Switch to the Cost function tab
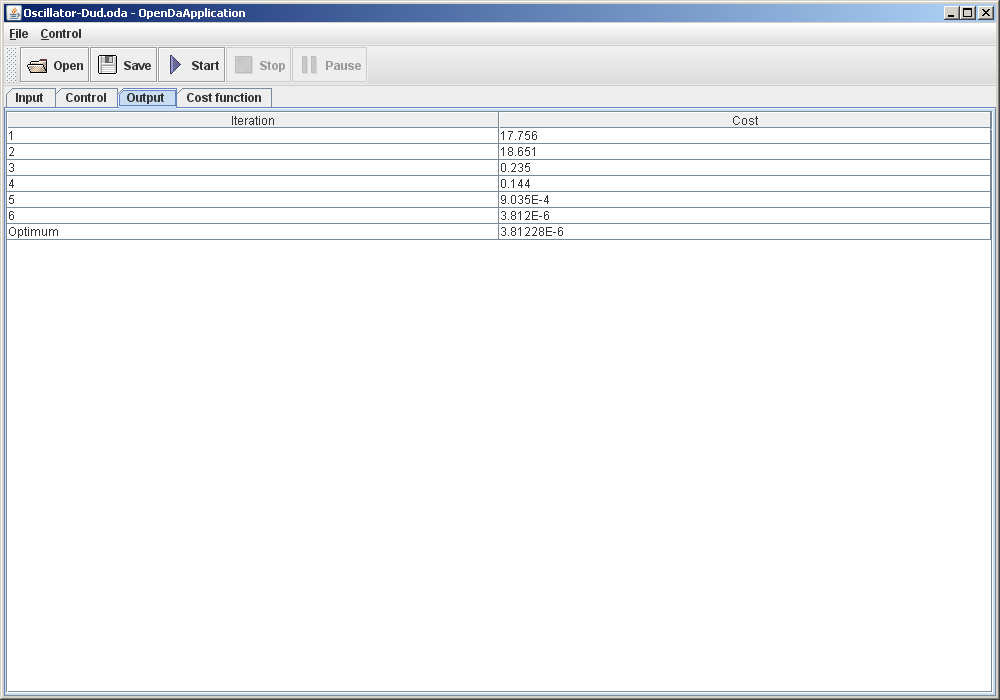Viewport: 1000px width, 700px height. [x=224, y=97]
